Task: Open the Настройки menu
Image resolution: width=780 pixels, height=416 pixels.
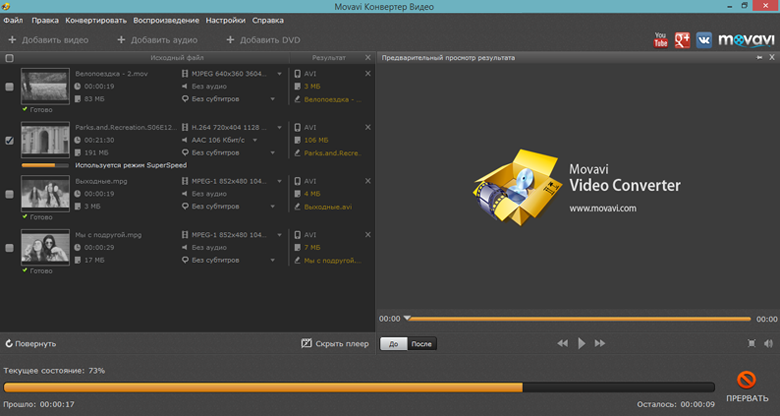Action: coord(225,20)
